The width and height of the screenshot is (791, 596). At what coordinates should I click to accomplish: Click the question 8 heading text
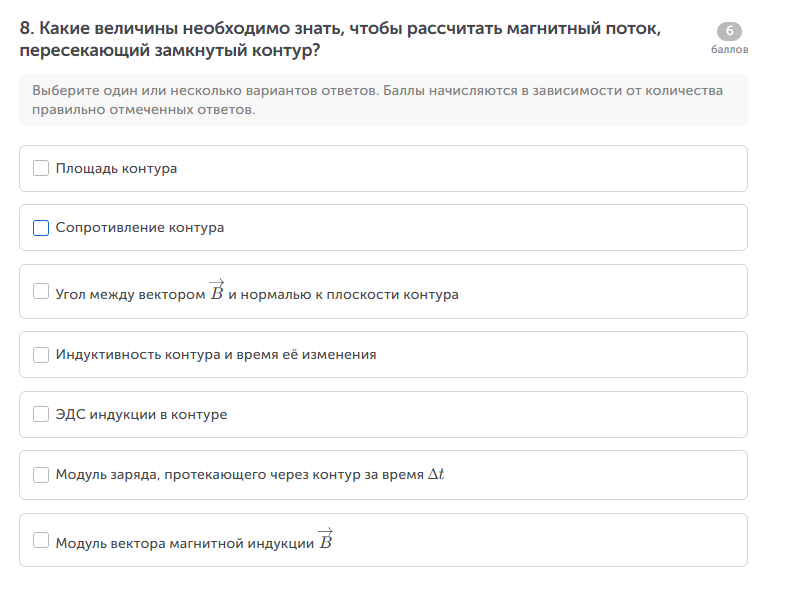coord(340,39)
